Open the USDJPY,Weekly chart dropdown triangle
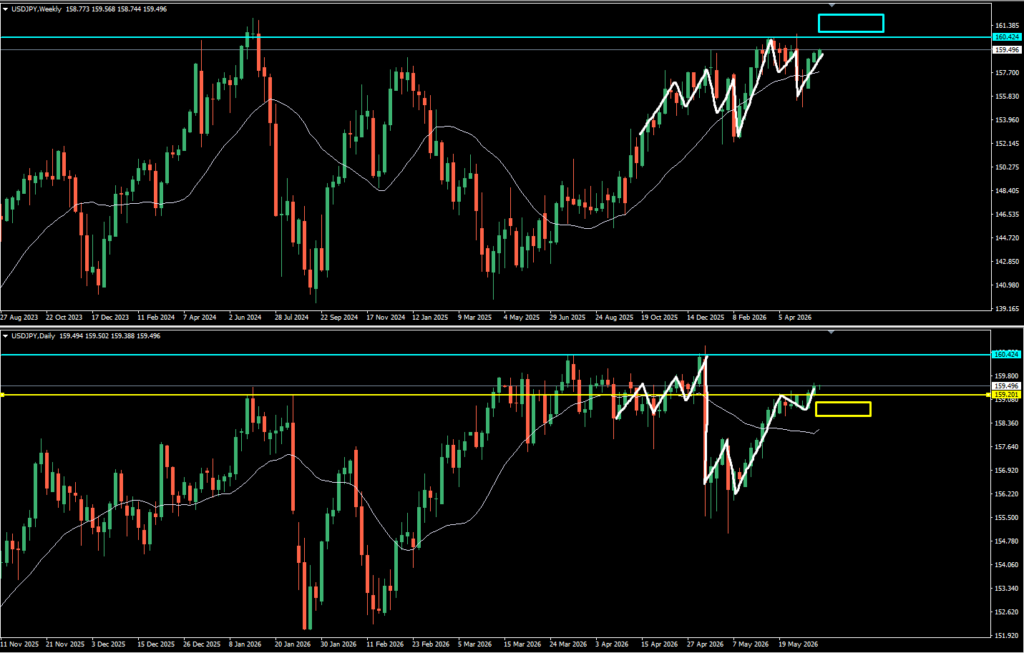This screenshot has height=653, width=1024. pos(5,9)
